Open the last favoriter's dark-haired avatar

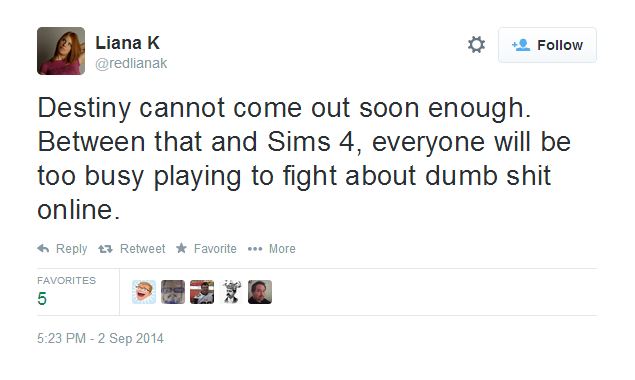[260, 292]
